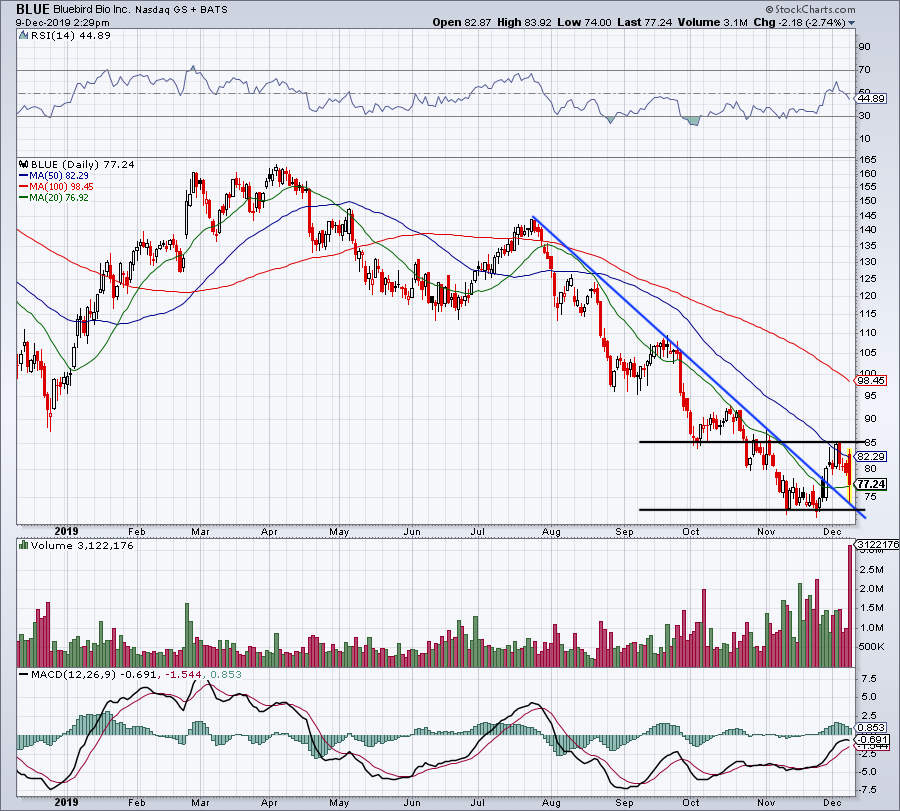The image size is (900, 811).
Task: Click the Open 82.87 header value
Action: tap(461, 22)
